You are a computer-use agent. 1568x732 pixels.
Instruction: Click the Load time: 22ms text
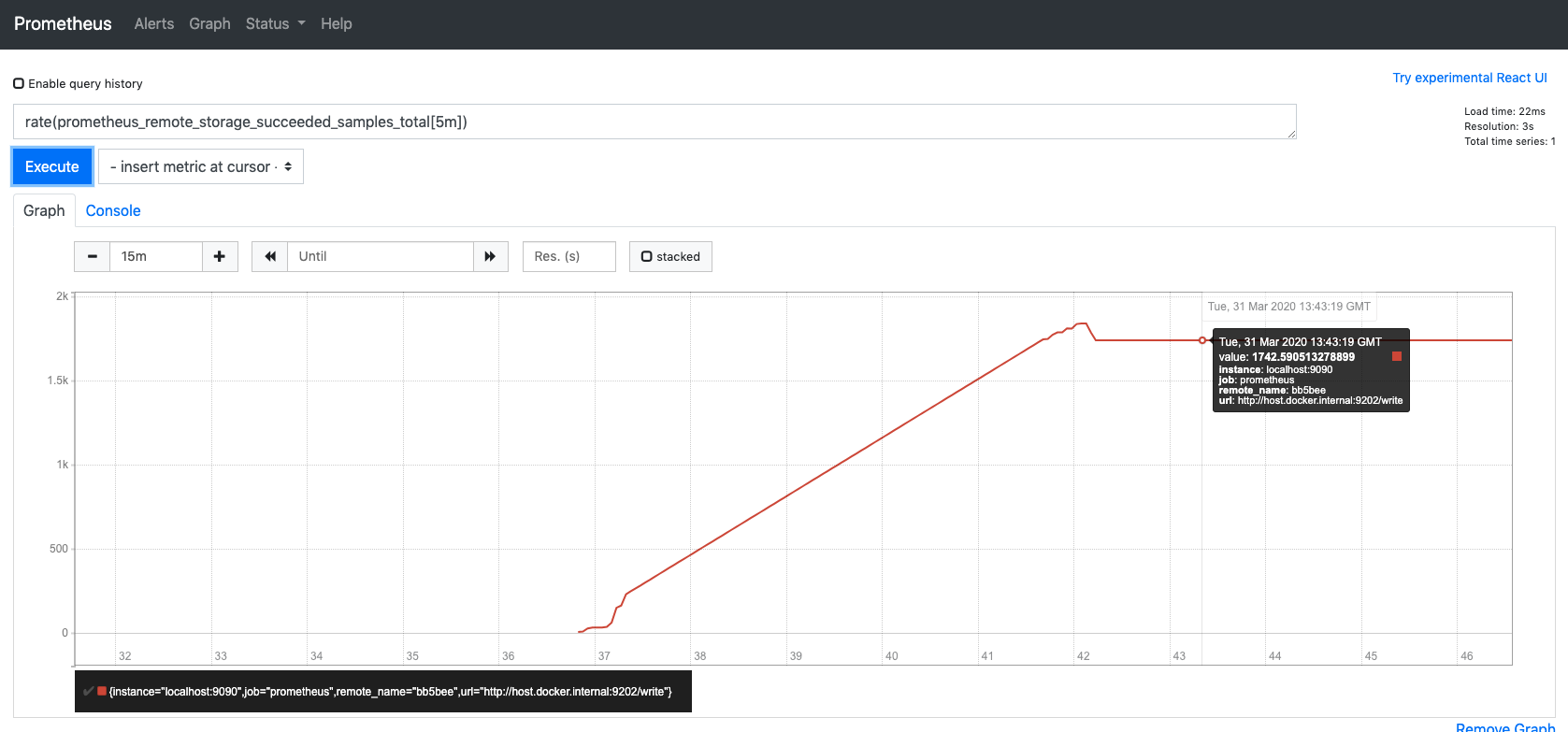click(x=1504, y=111)
